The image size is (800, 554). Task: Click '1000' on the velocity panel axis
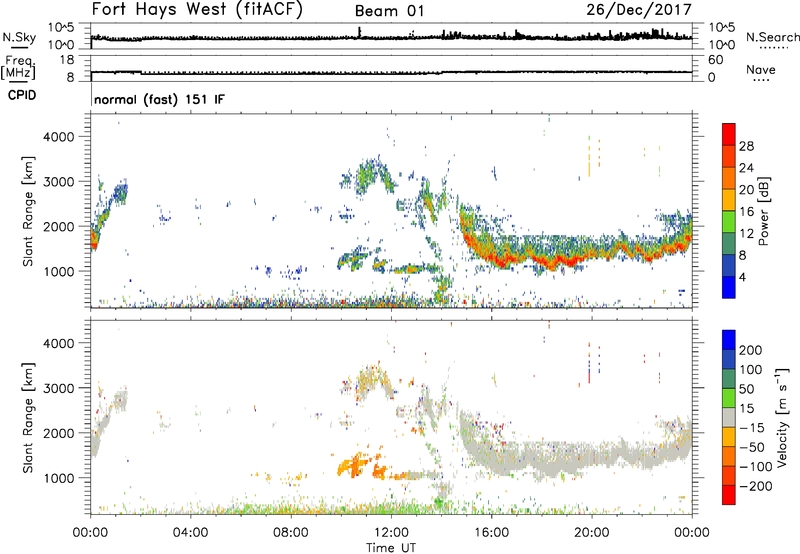[59, 478]
